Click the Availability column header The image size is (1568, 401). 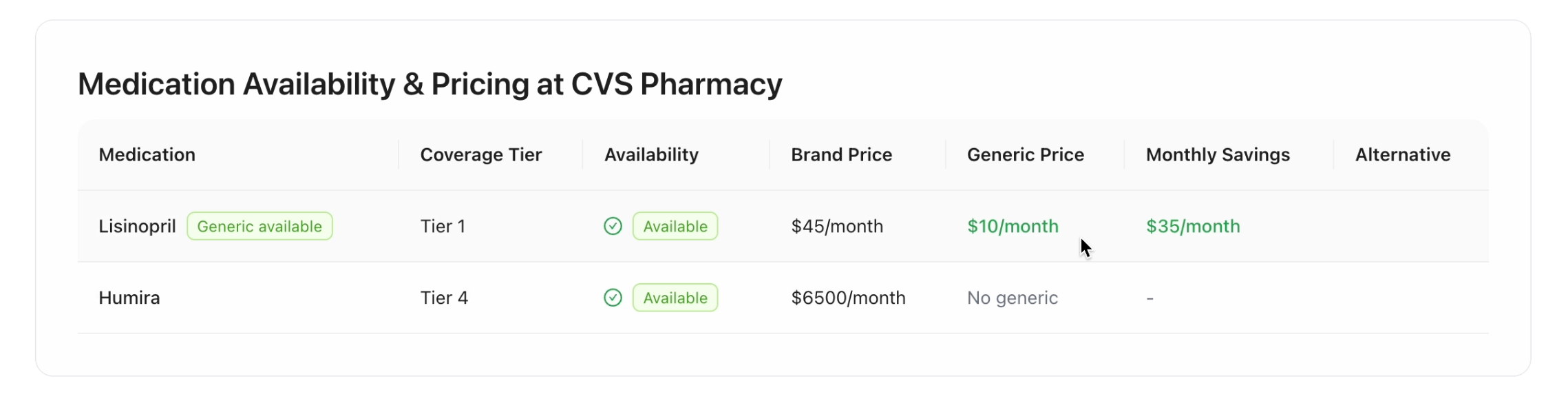click(651, 154)
